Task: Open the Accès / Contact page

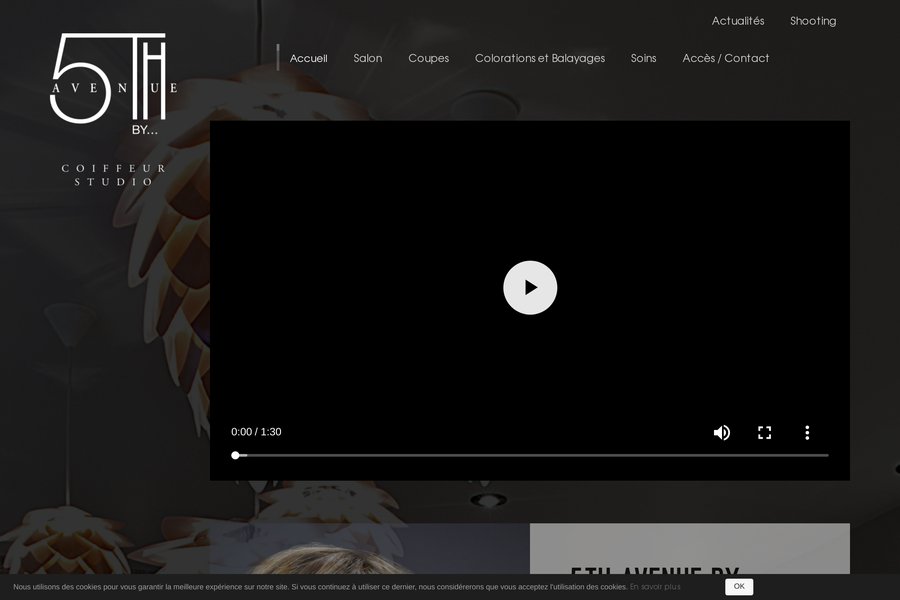Action: coord(726,58)
